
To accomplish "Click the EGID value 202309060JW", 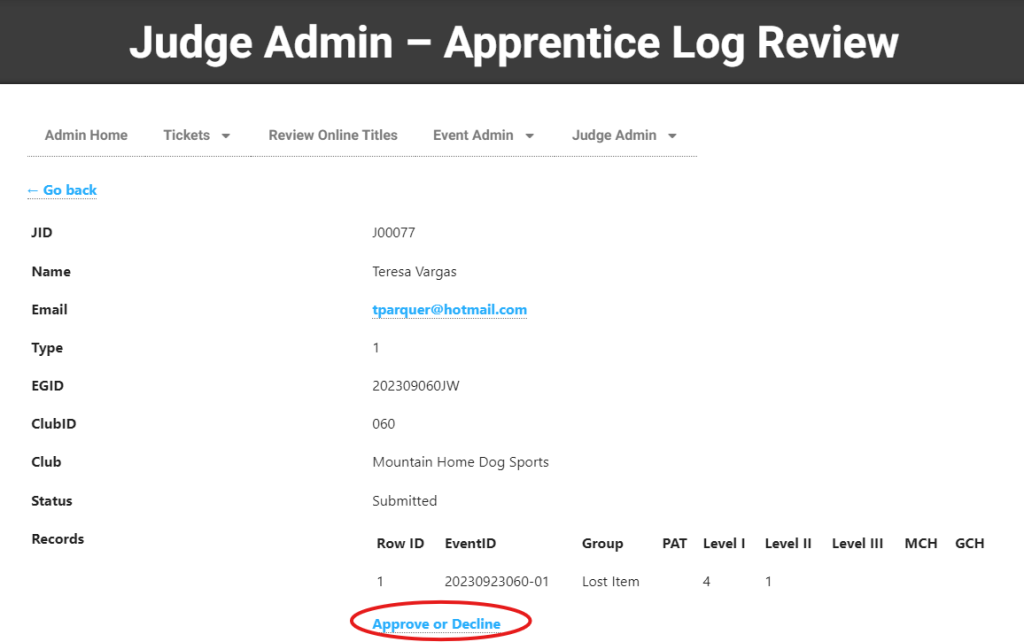I will [x=415, y=386].
